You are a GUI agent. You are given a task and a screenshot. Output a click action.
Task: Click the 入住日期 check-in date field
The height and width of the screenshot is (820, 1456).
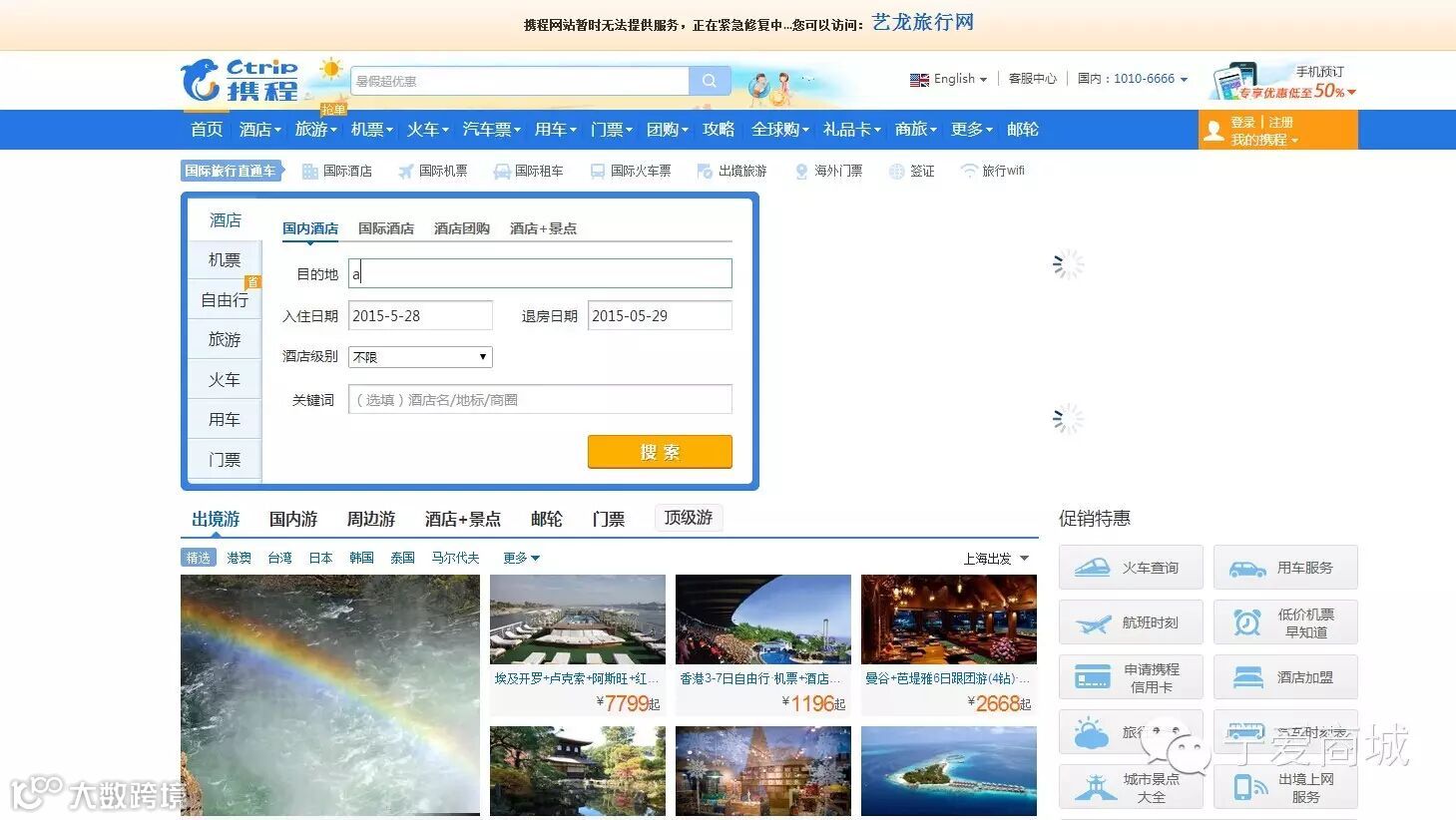420,315
